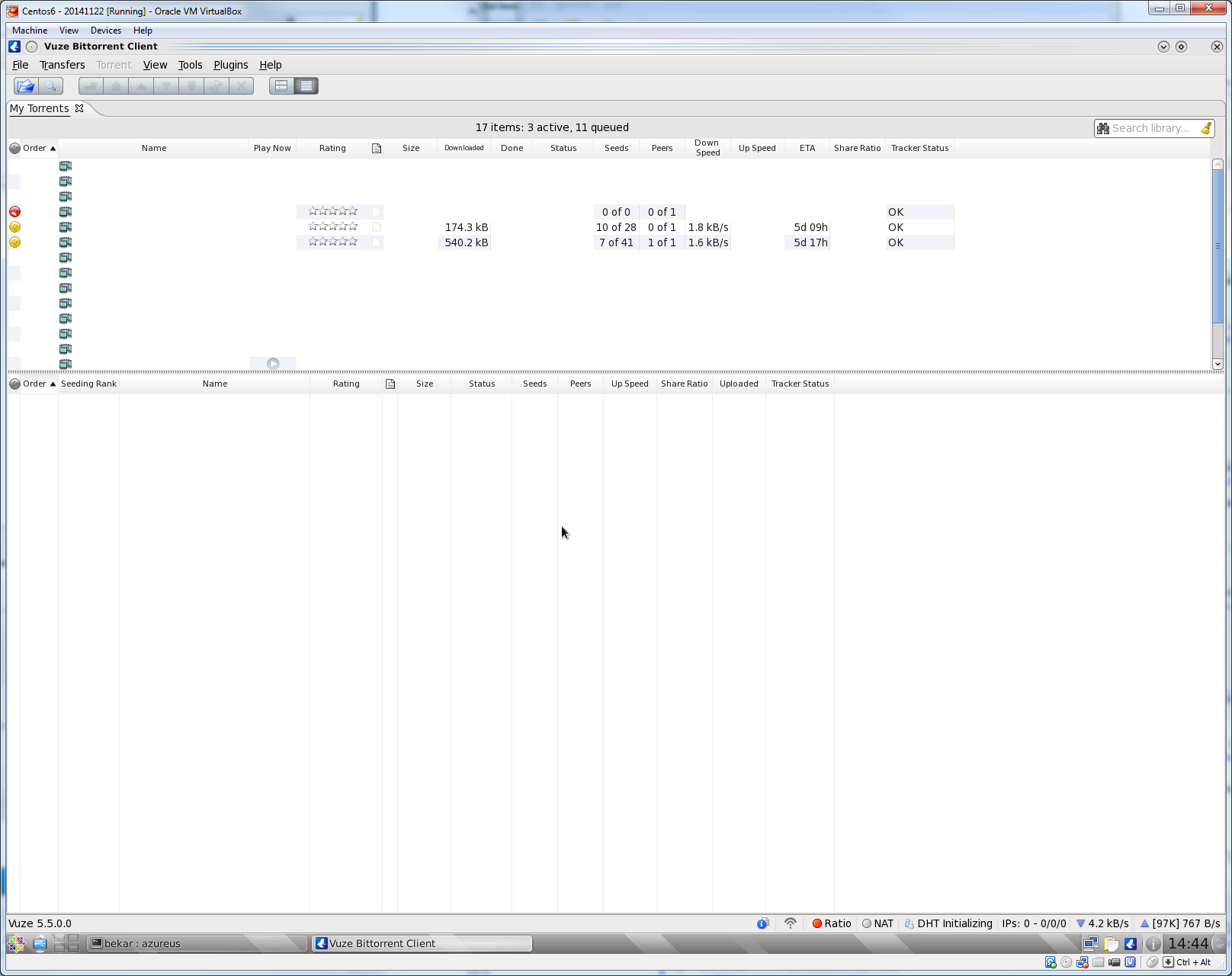Close the My Torrents tab
The width and height of the screenshot is (1232, 976).
coord(79,108)
